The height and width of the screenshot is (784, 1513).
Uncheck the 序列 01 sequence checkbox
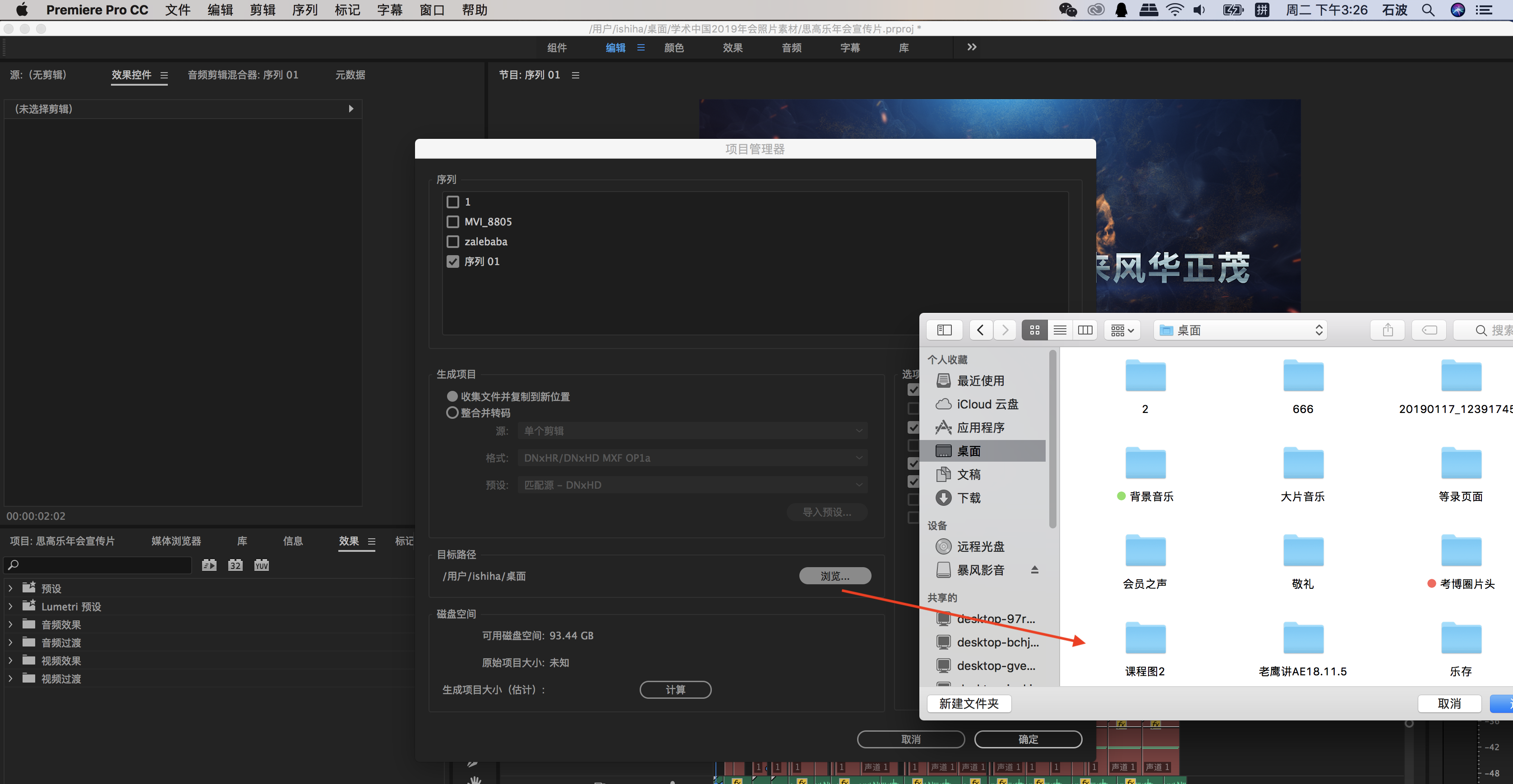point(452,262)
